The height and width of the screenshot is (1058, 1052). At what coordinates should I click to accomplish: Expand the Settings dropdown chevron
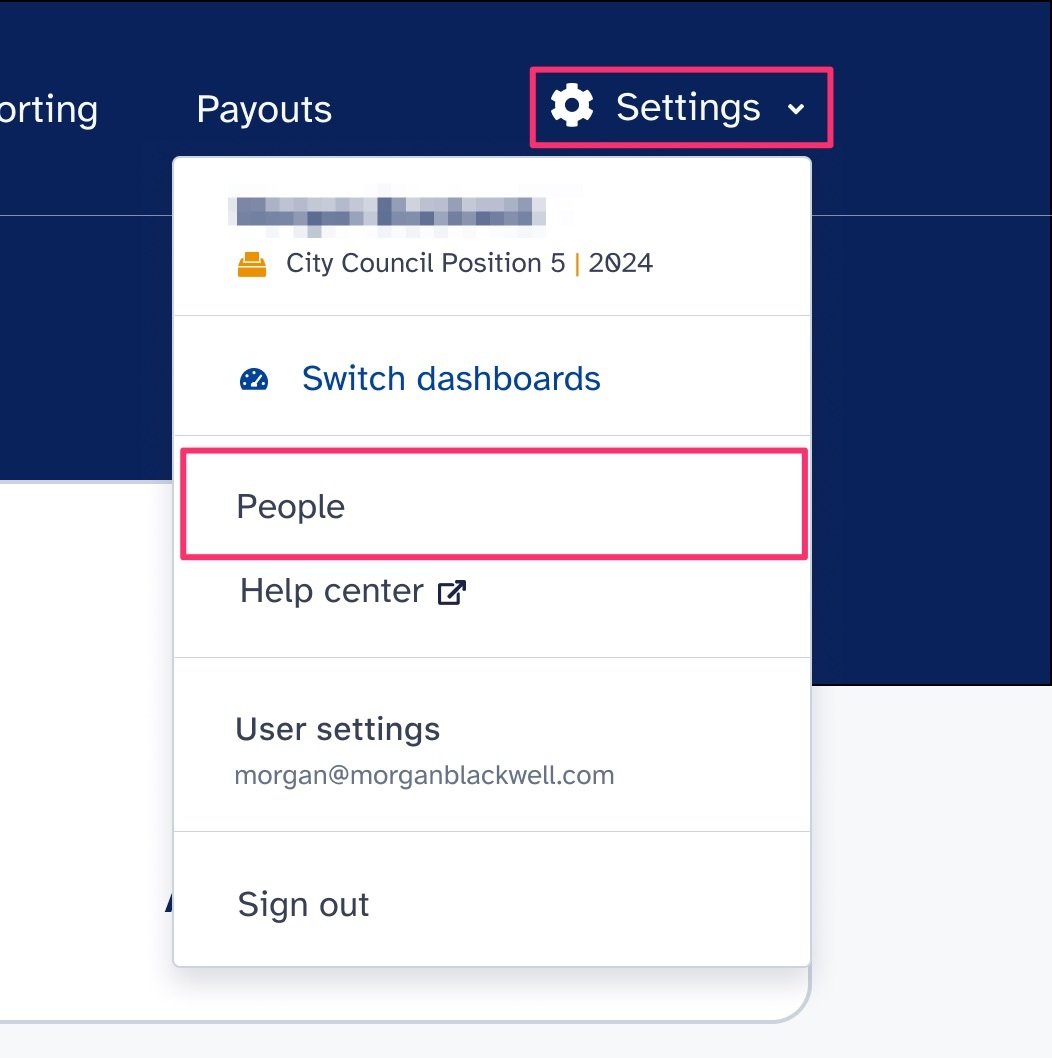[x=796, y=109]
